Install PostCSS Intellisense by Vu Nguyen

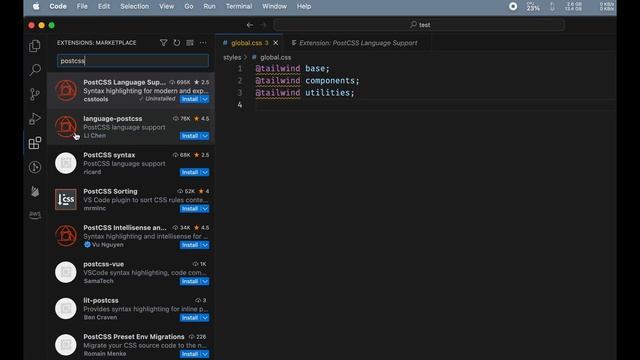[190, 244]
